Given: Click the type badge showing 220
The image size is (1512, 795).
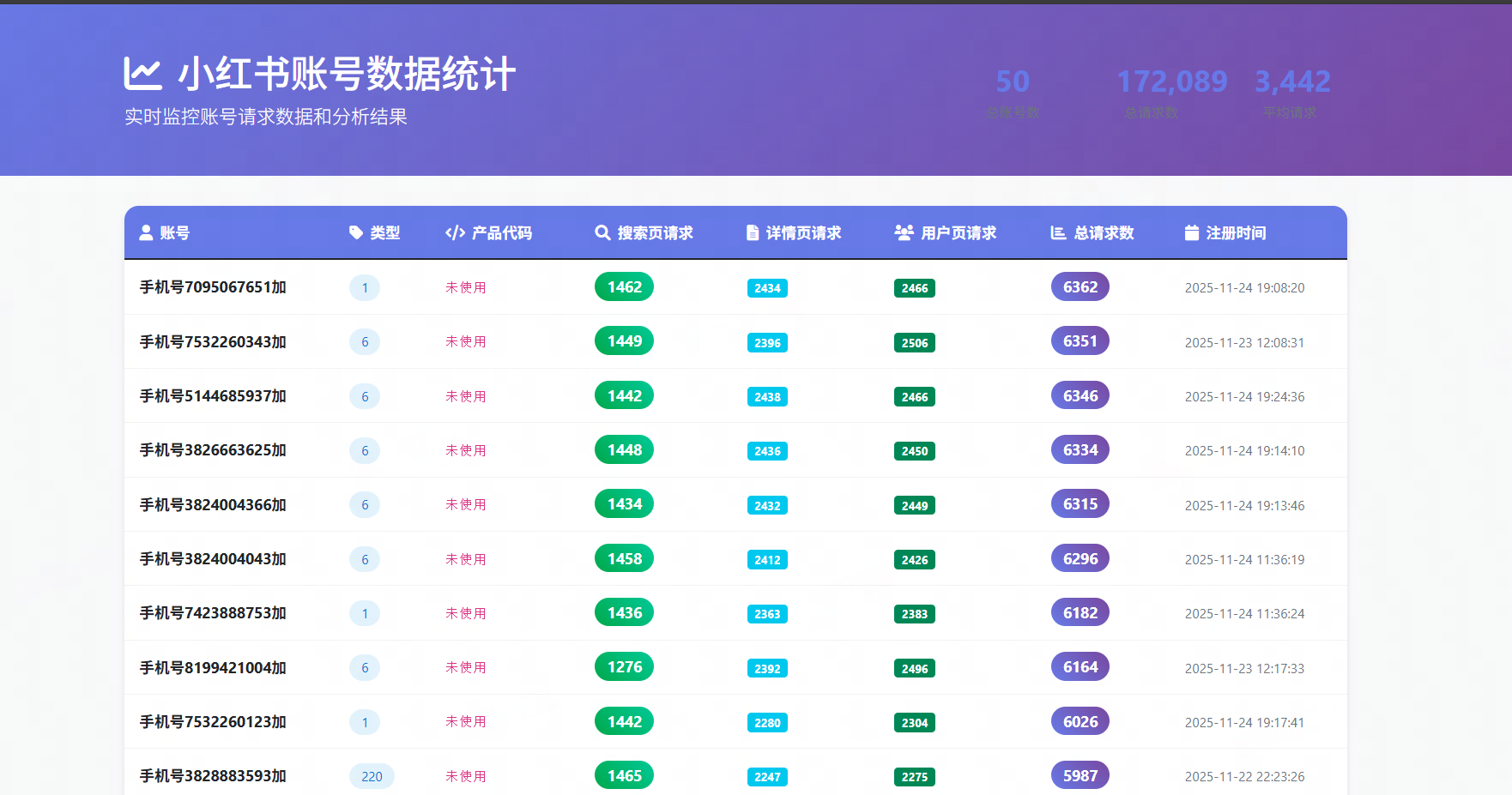Looking at the screenshot, I should [x=372, y=776].
